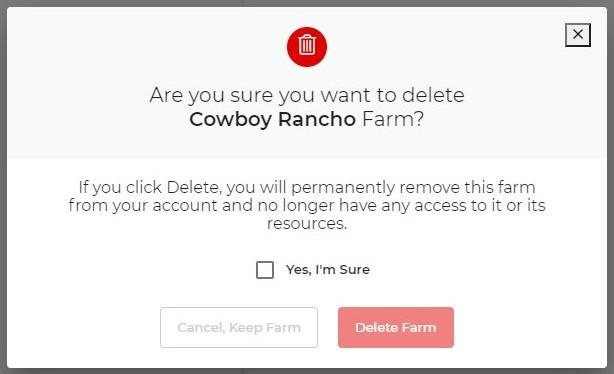Click the word "Farm?" in the heading
This screenshot has width=614, height=374.
(393, 119)
